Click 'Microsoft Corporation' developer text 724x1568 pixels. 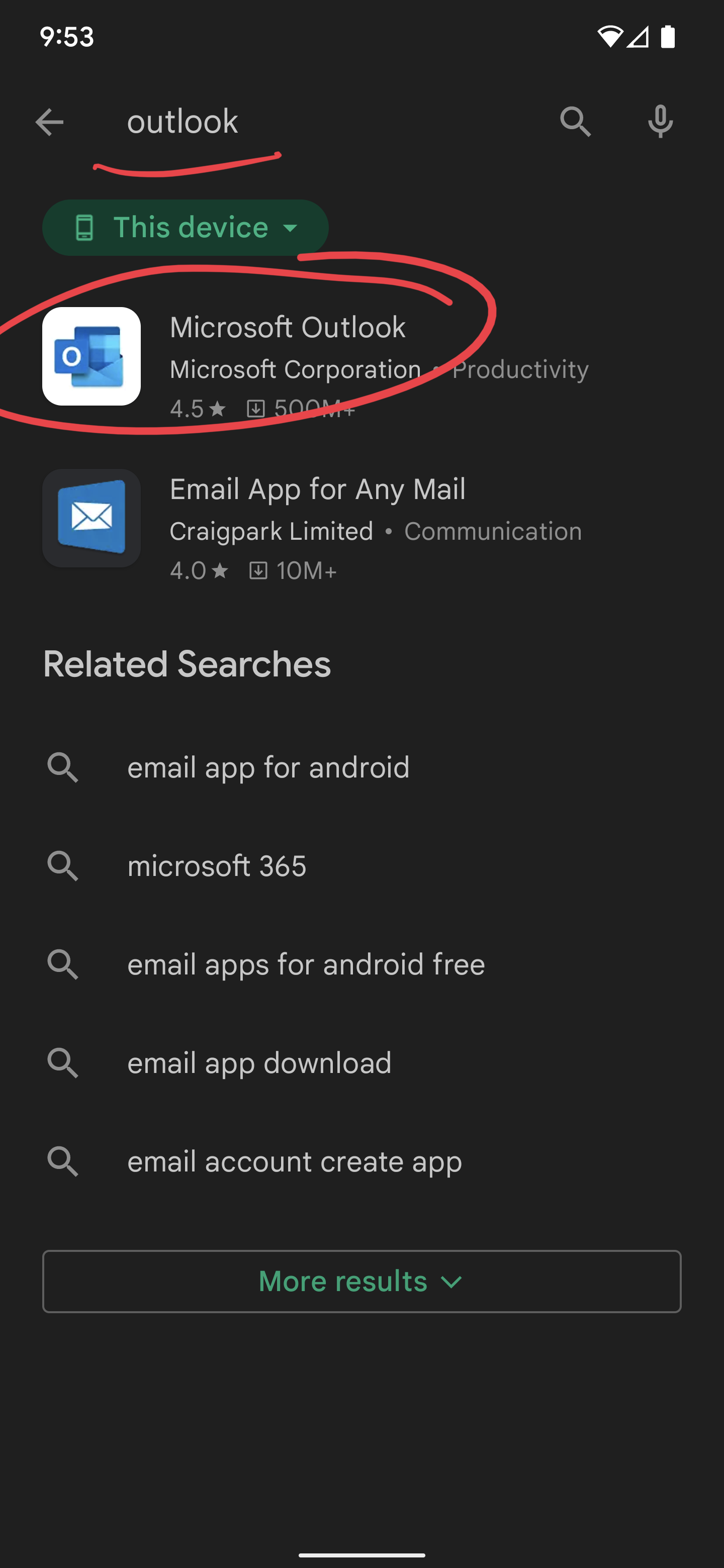pos(295,369)
